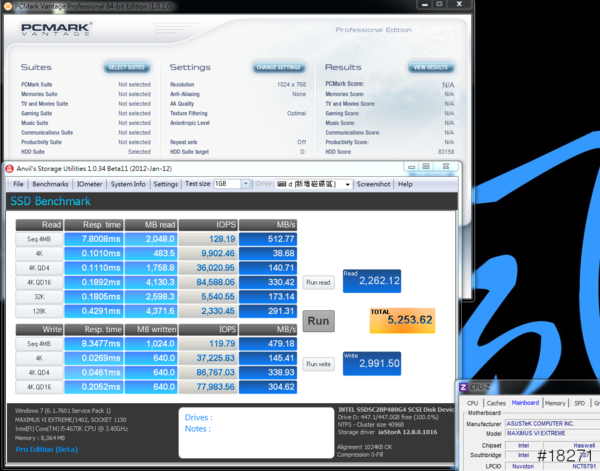Click the CPU-Z window icon
The height and width of the screenshot is (471, 600).
click(x=463, y=387)
